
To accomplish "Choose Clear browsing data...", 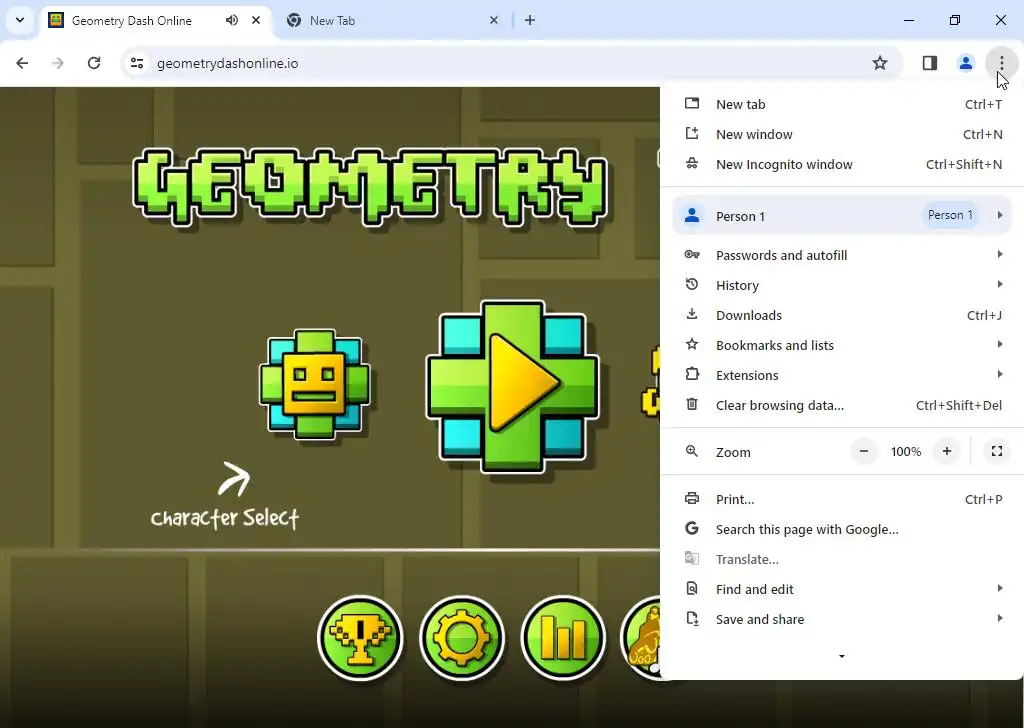I will point(842,405).
